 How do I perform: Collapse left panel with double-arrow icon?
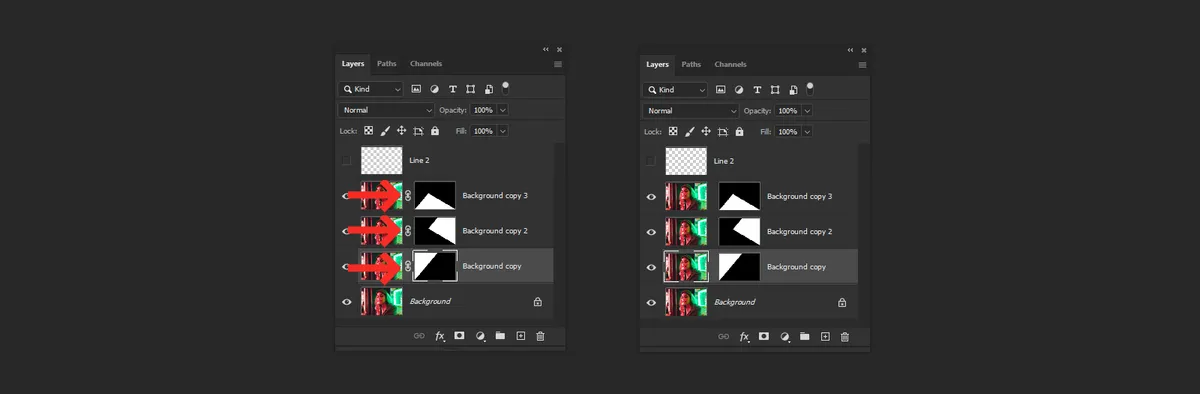click(x=546, y=49)
